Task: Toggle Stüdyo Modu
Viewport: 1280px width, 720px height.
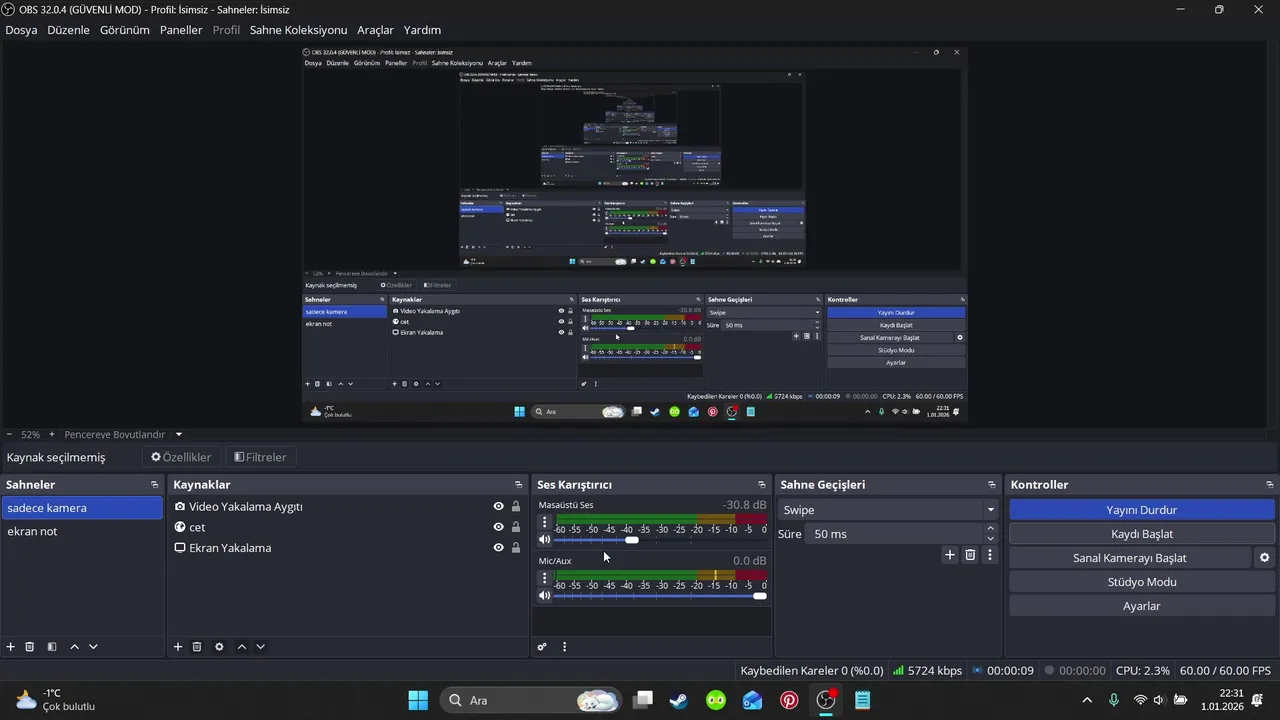Action: pyautogui.click(x=1141, y=582)
